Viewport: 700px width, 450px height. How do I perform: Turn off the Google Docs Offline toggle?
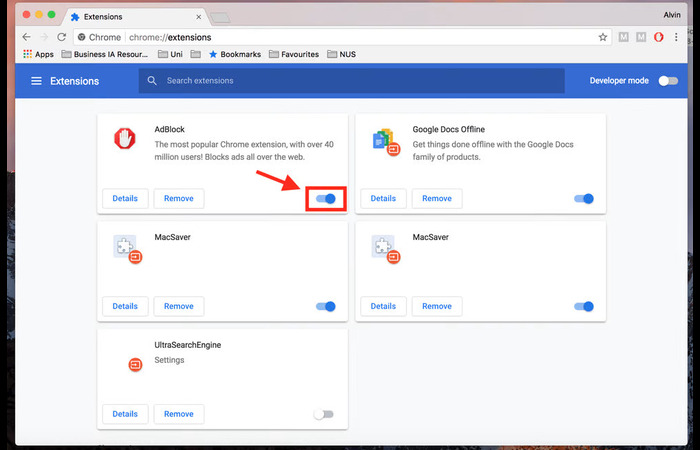[584, 199]
